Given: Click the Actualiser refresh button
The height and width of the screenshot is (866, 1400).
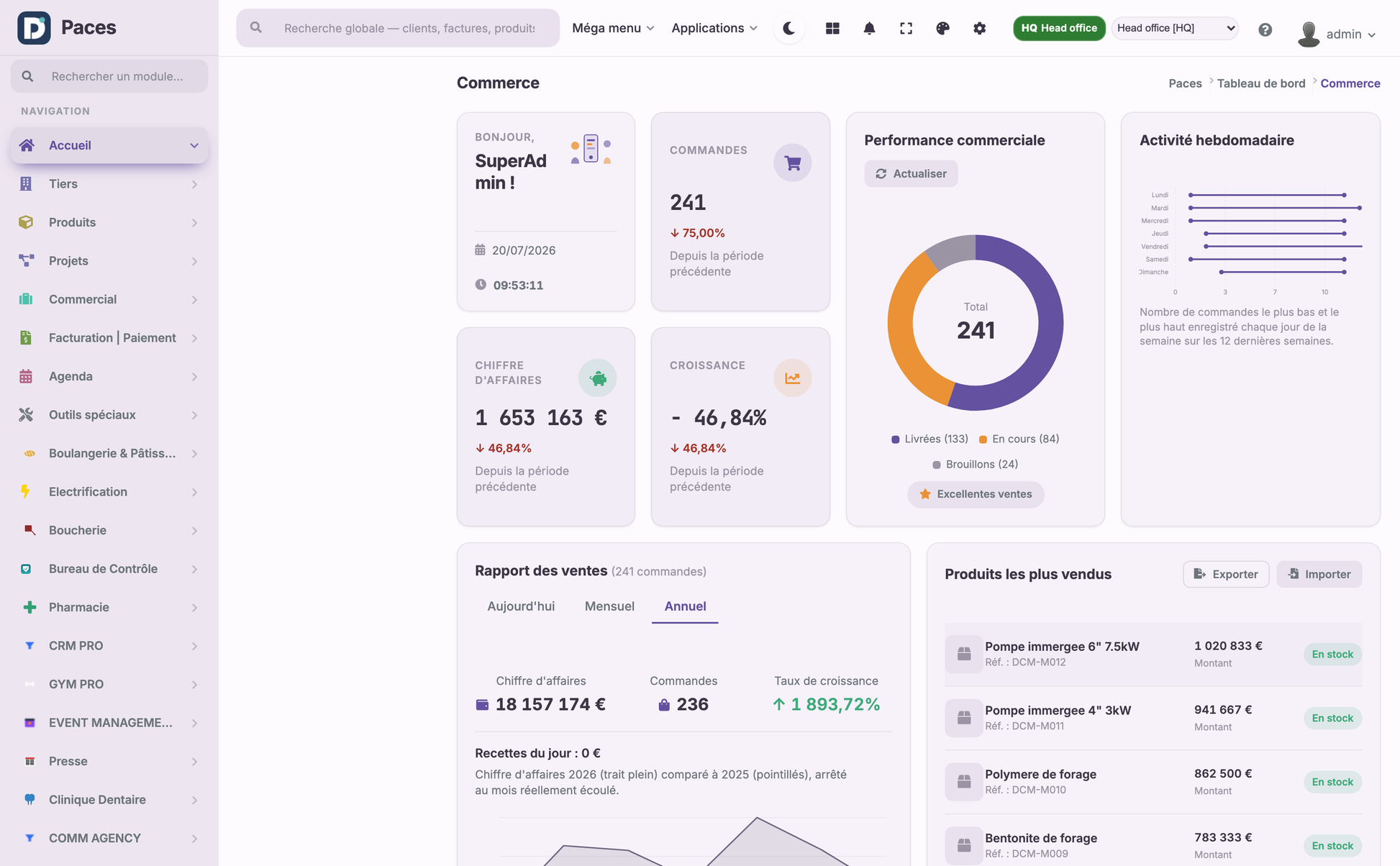Looking at the screenshot, I should tap(911, 173).
